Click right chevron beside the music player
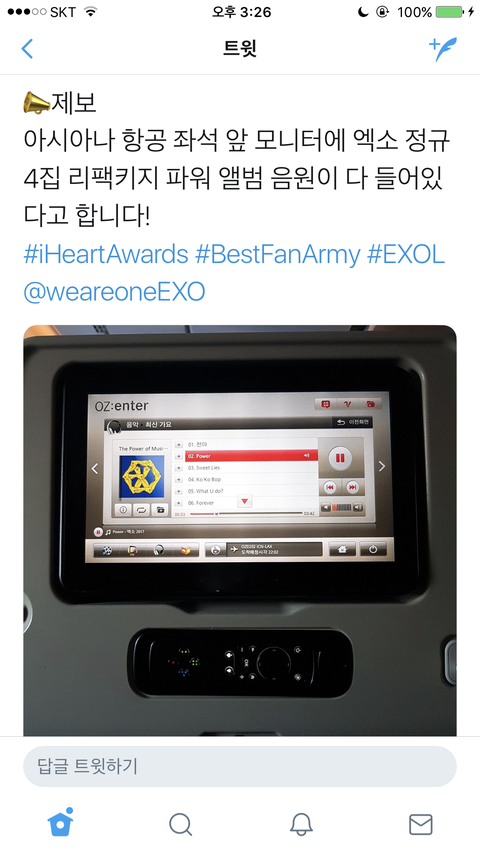Image resolution: width=480 pixels, height=853 pixels. point(381,466)
